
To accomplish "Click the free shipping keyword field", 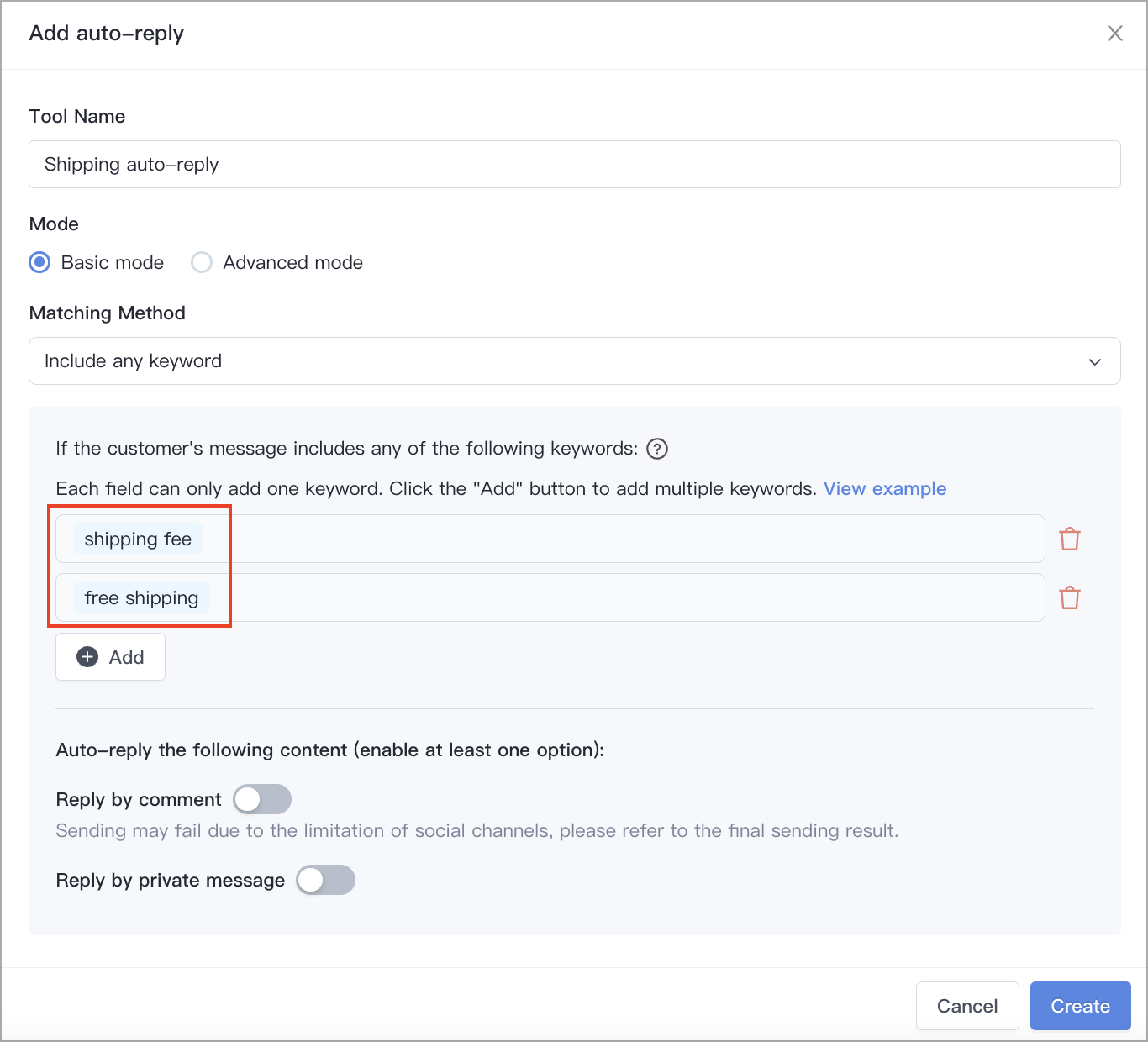I will tap(550, 597).
